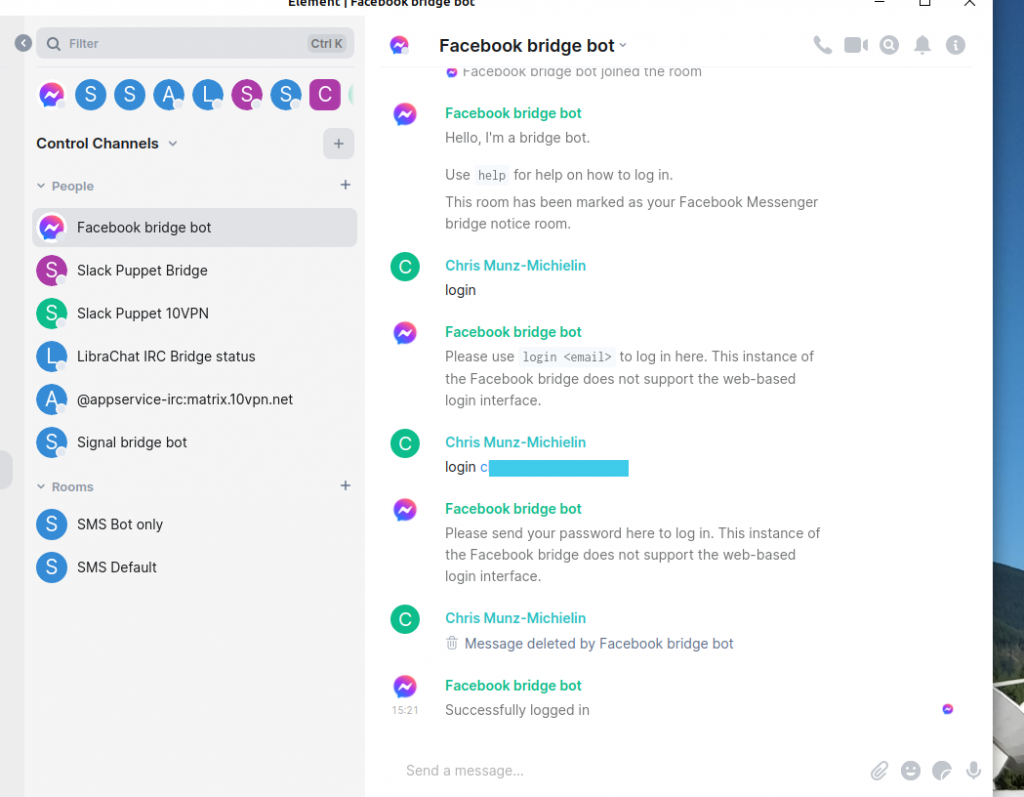
Task: Open the SMS Default room
Action: [x=195, y=567]
